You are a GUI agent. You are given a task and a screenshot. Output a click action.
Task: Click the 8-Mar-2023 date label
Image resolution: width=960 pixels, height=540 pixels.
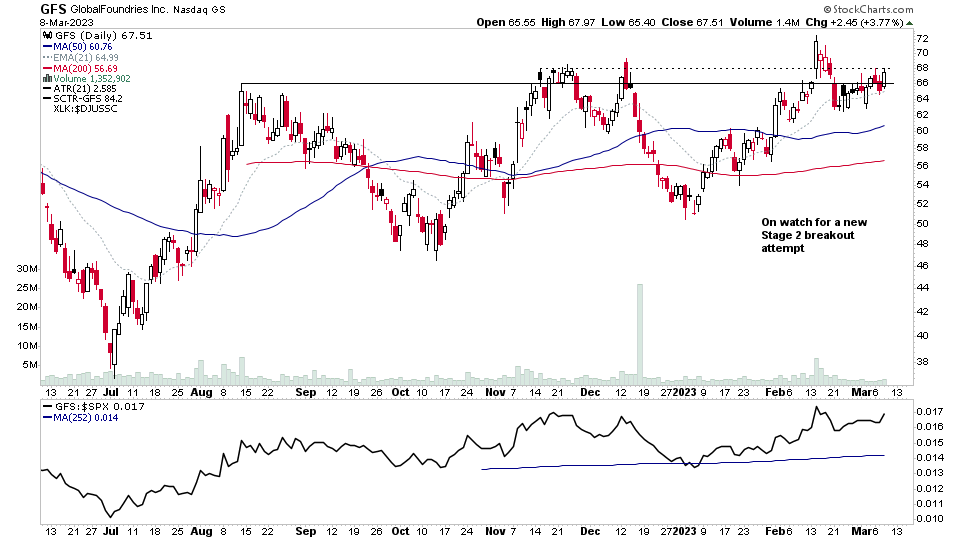(67, 23)
